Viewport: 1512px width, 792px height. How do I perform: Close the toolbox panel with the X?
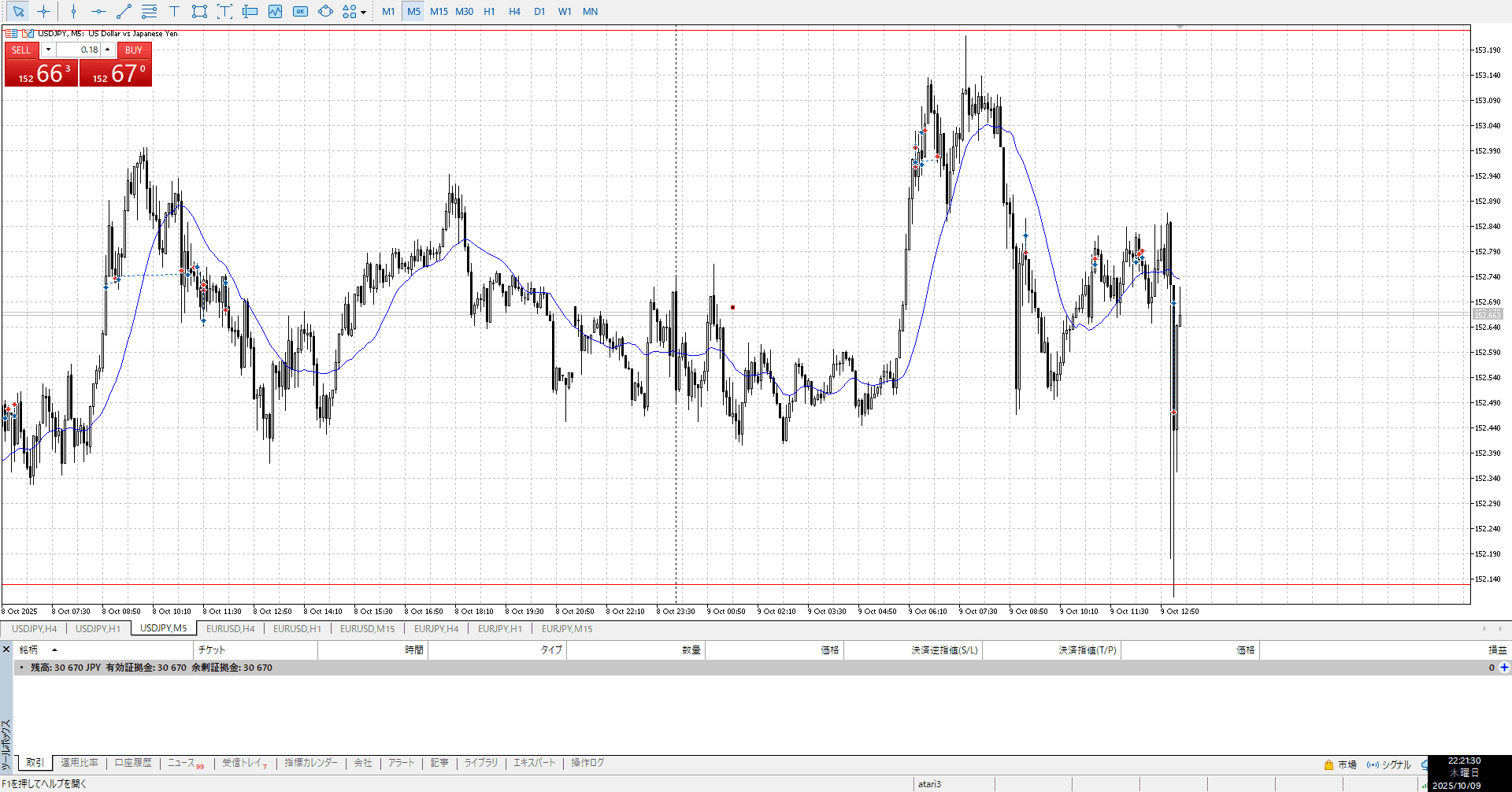(6, 650)
